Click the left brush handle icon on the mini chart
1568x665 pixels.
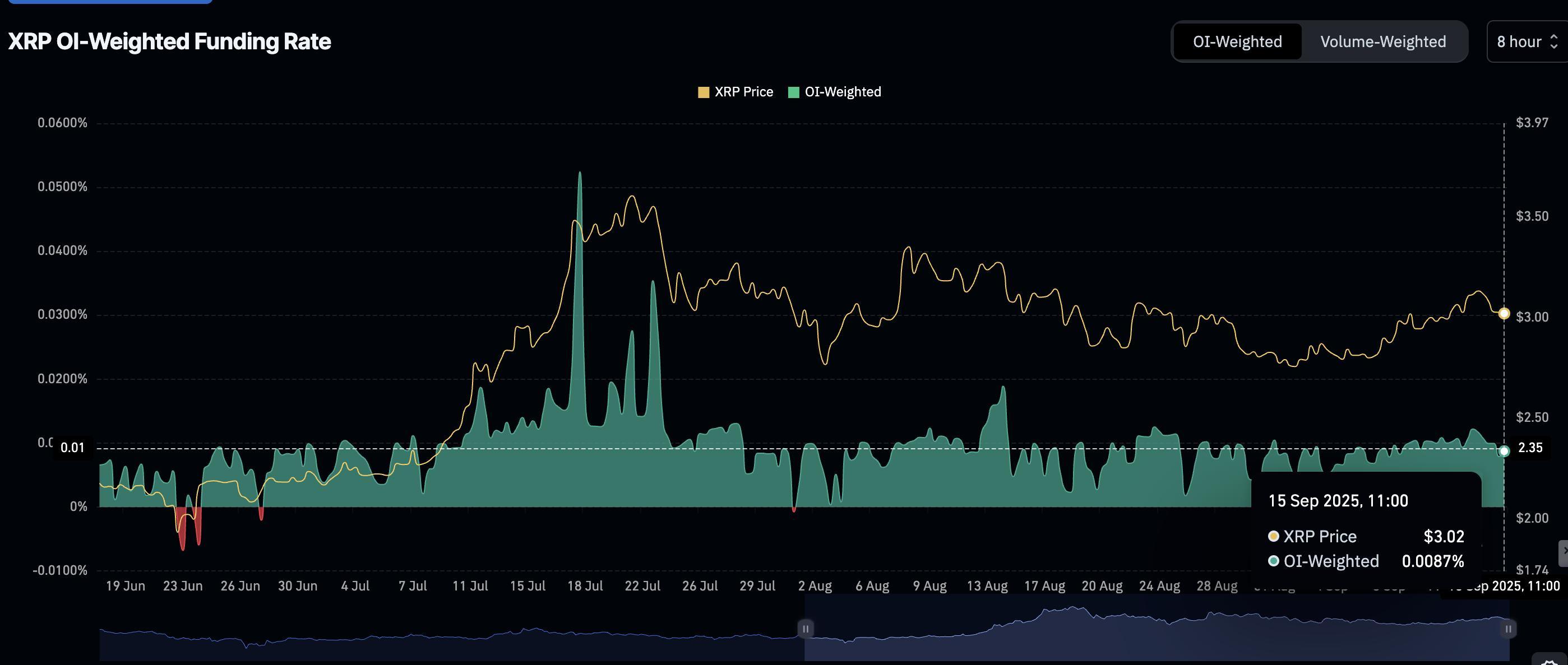pyautogui.click(x=806, y=629)
